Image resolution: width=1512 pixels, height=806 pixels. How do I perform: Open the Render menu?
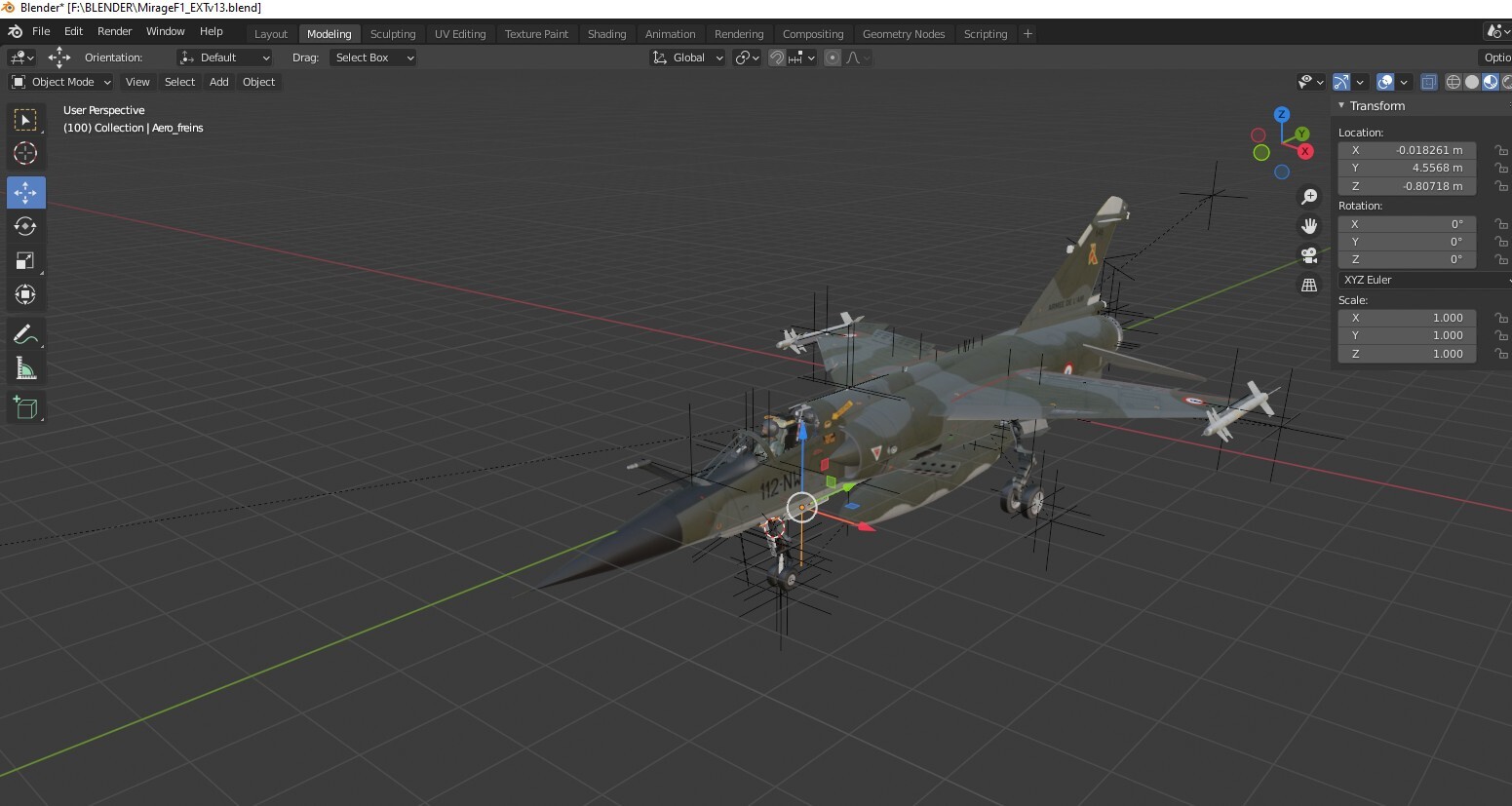click(114, 31)
